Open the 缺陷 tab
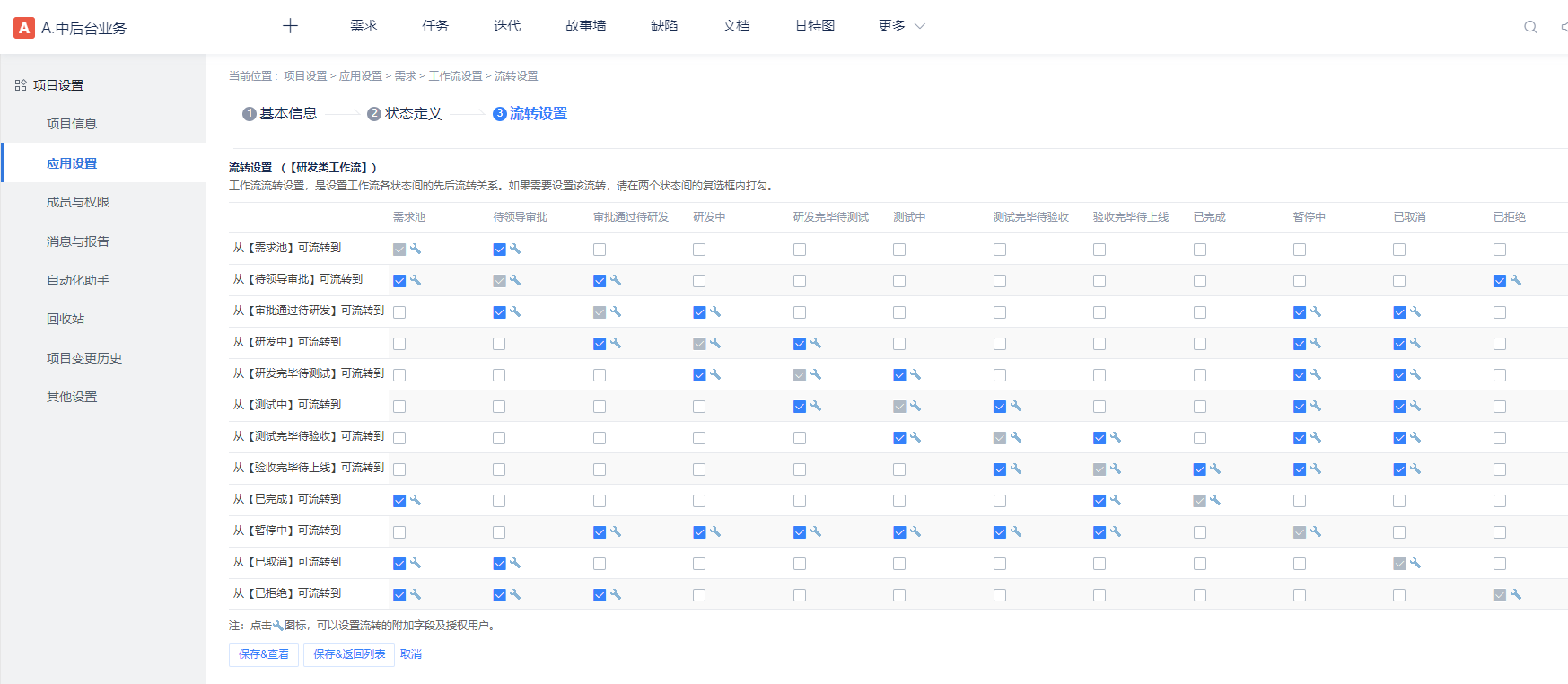The image size is (1568, 684). coord(664,26)
